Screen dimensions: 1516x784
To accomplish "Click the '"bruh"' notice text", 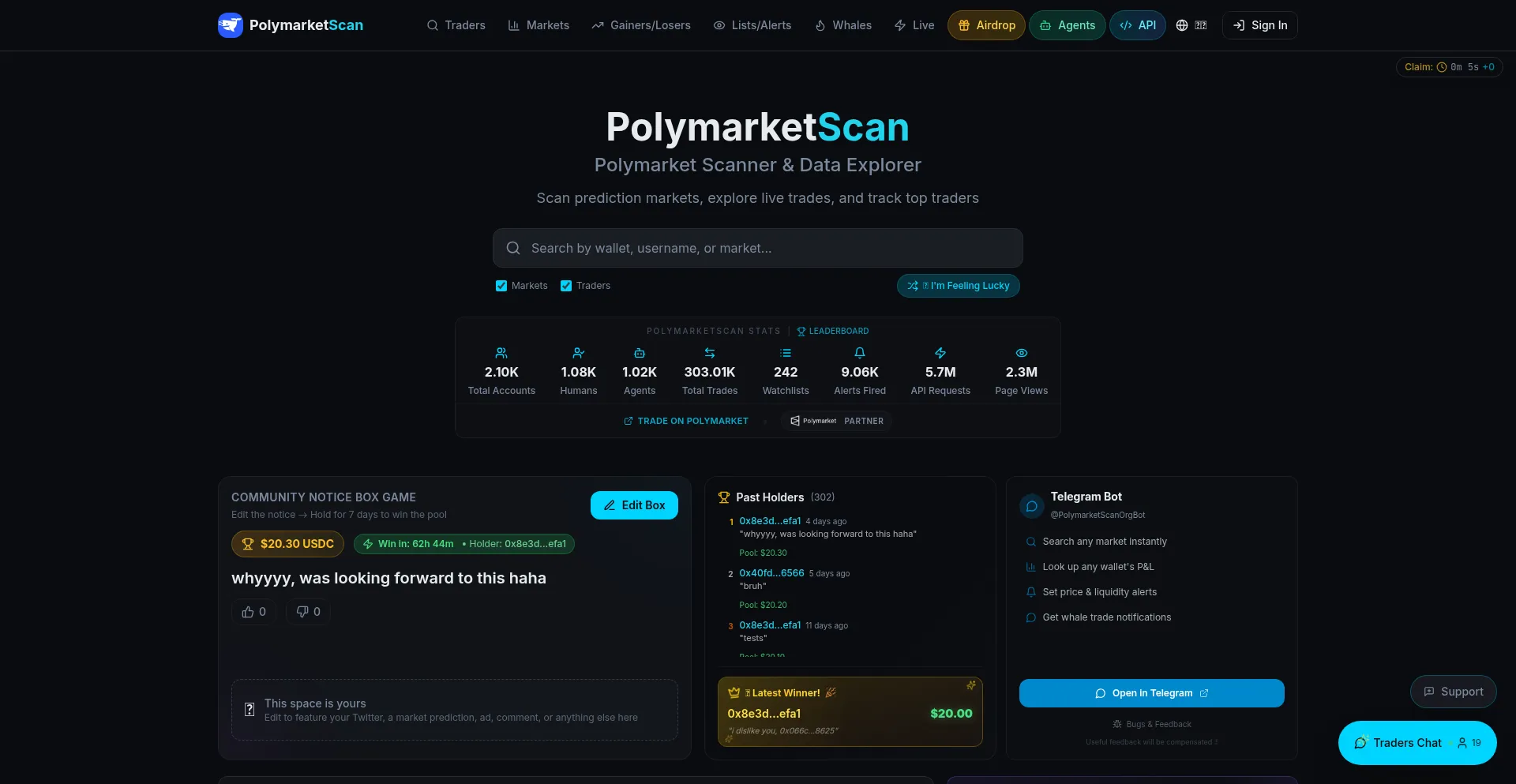I will tap(752, 586).
